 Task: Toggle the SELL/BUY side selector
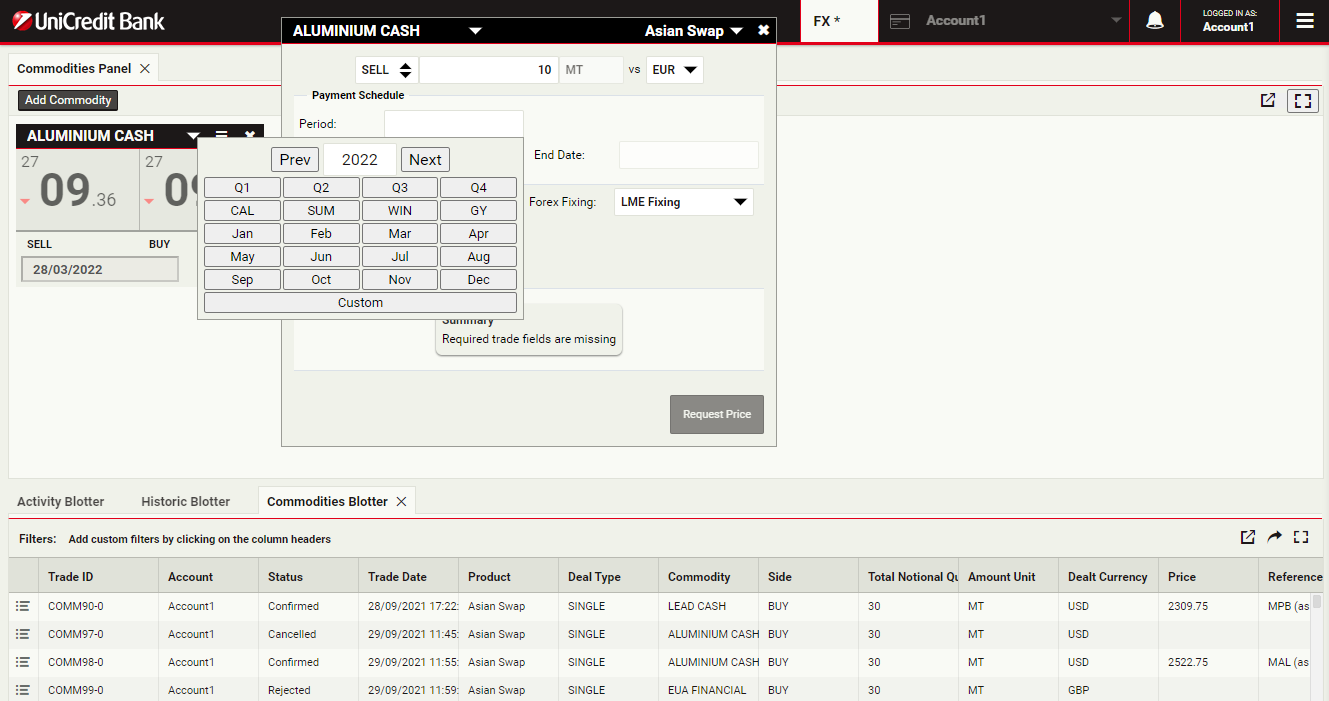(386, 70)
